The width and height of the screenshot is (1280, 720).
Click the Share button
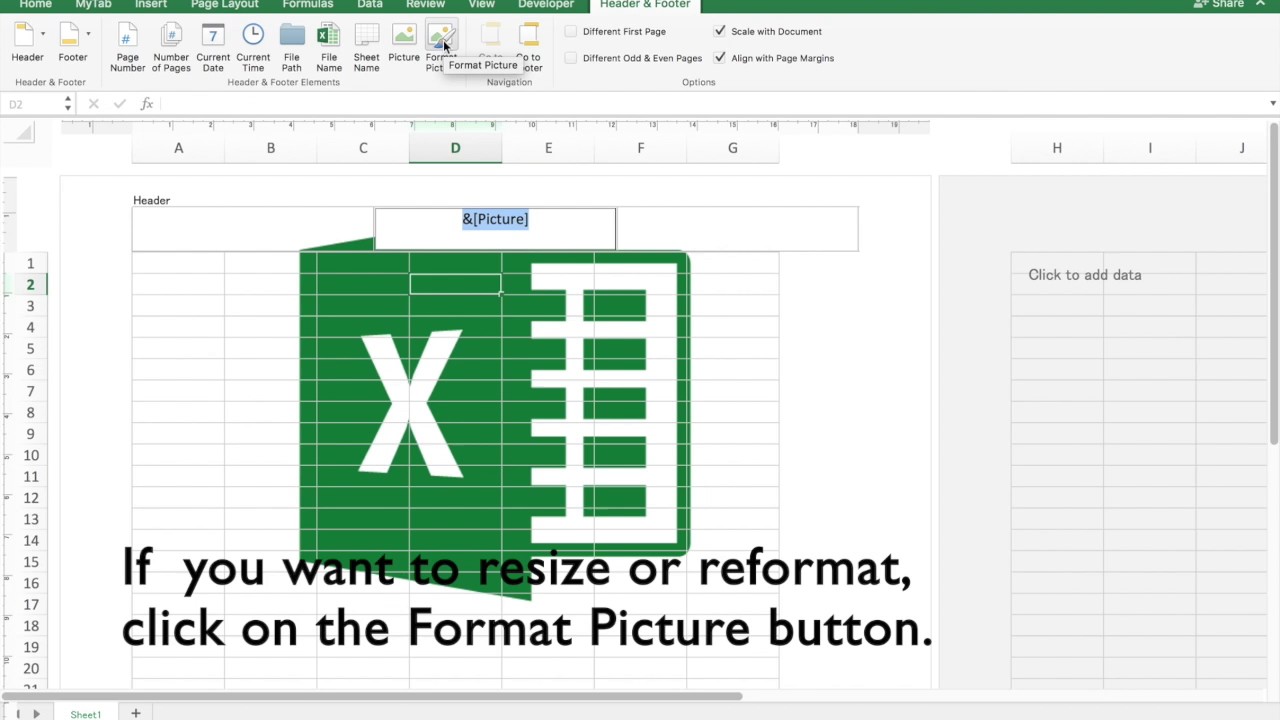[x=1220, y=5]
